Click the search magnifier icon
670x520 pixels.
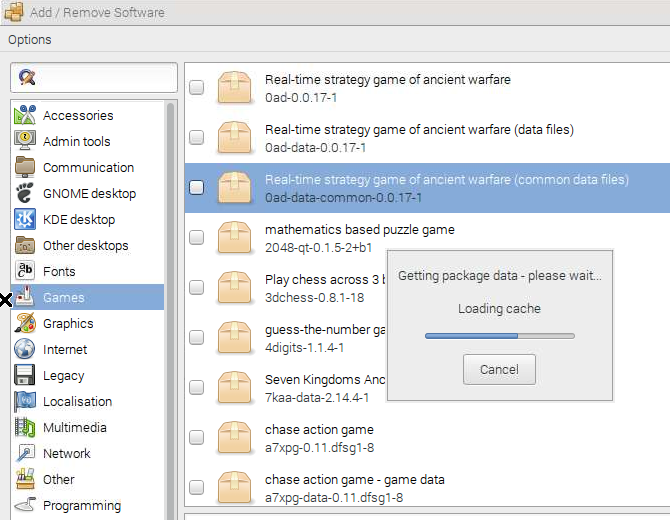pos(27,77)
